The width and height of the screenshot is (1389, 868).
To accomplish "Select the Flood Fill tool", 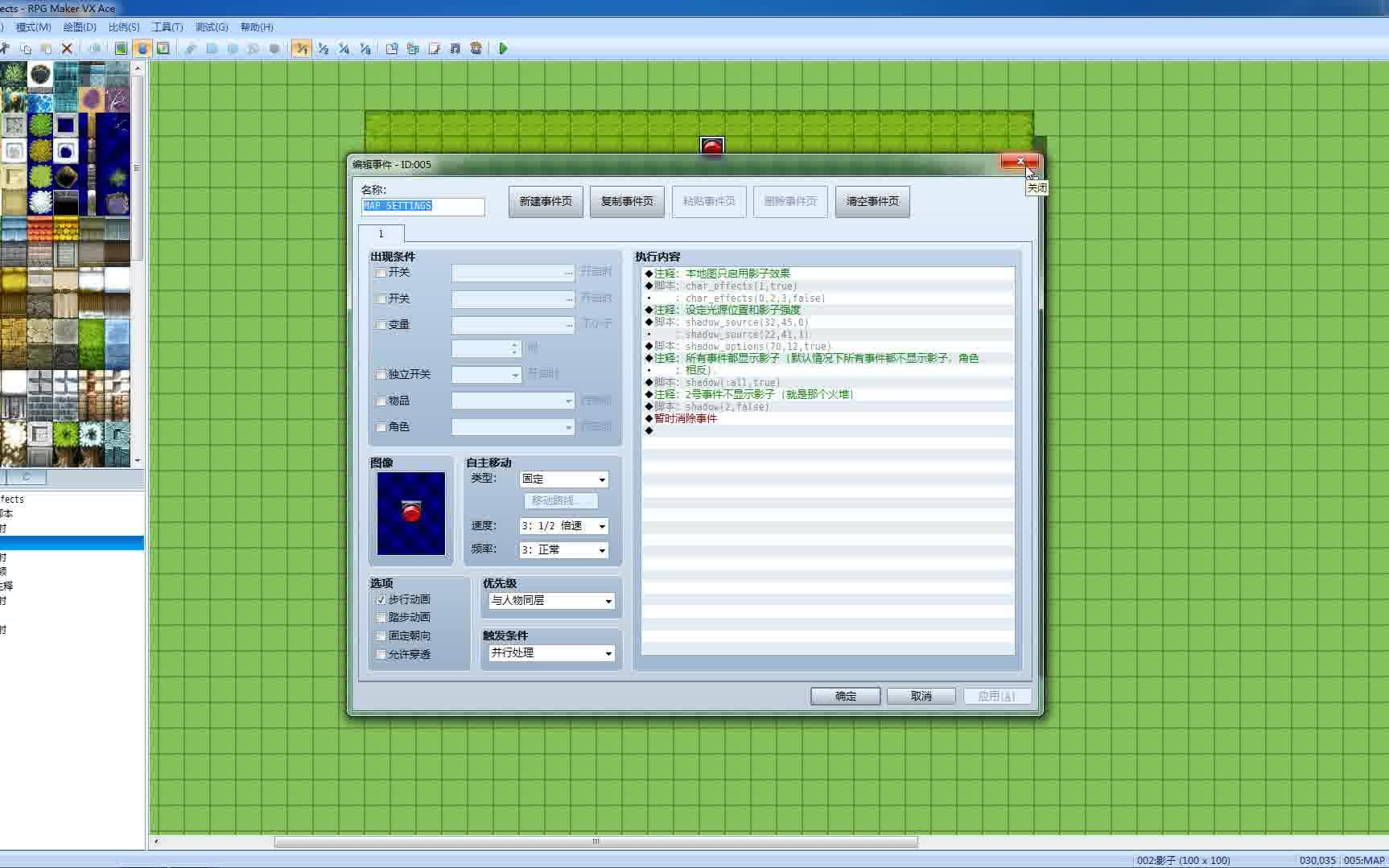I will tap(253, 48).
